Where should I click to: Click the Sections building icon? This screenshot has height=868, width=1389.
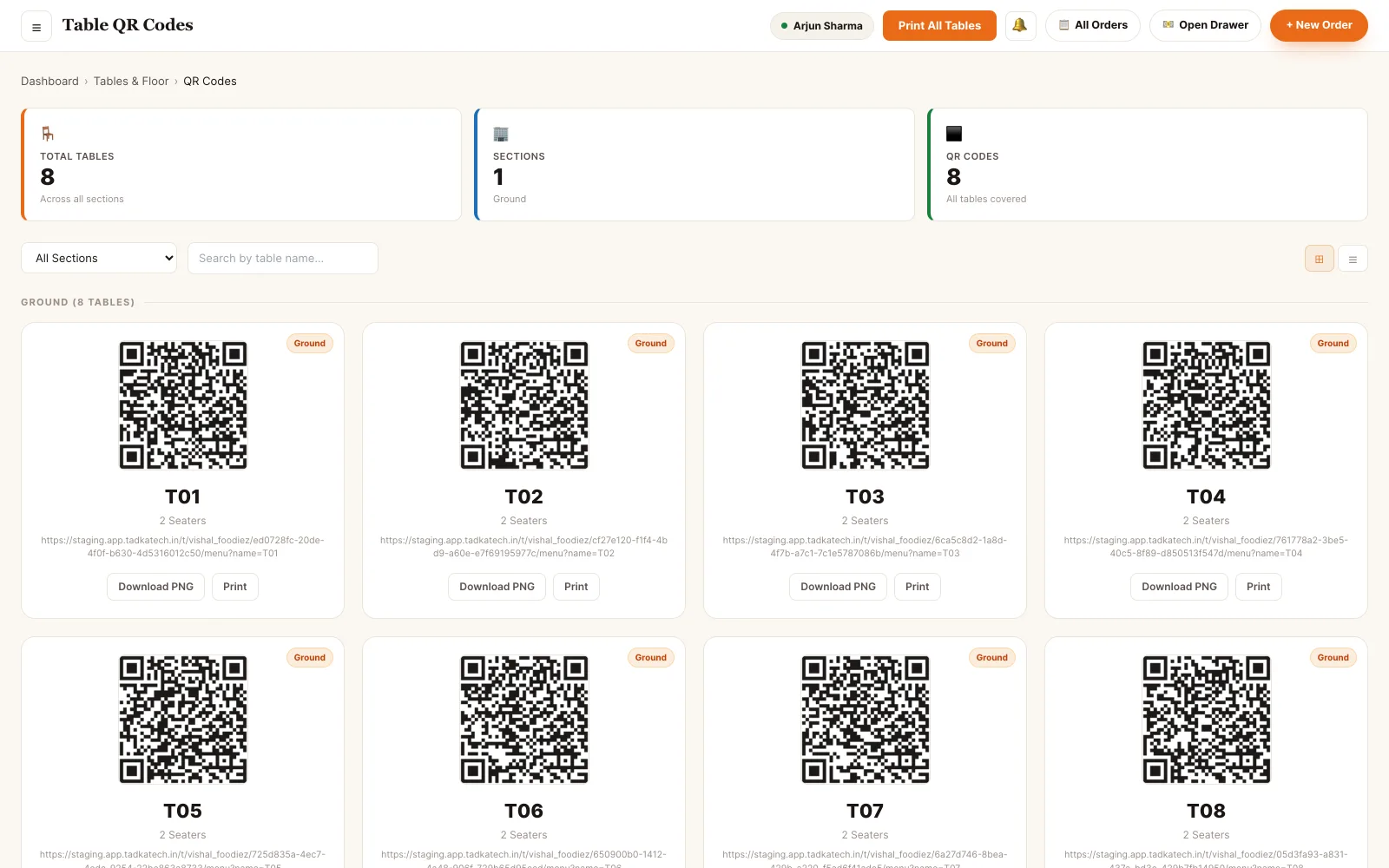point(501,134)
